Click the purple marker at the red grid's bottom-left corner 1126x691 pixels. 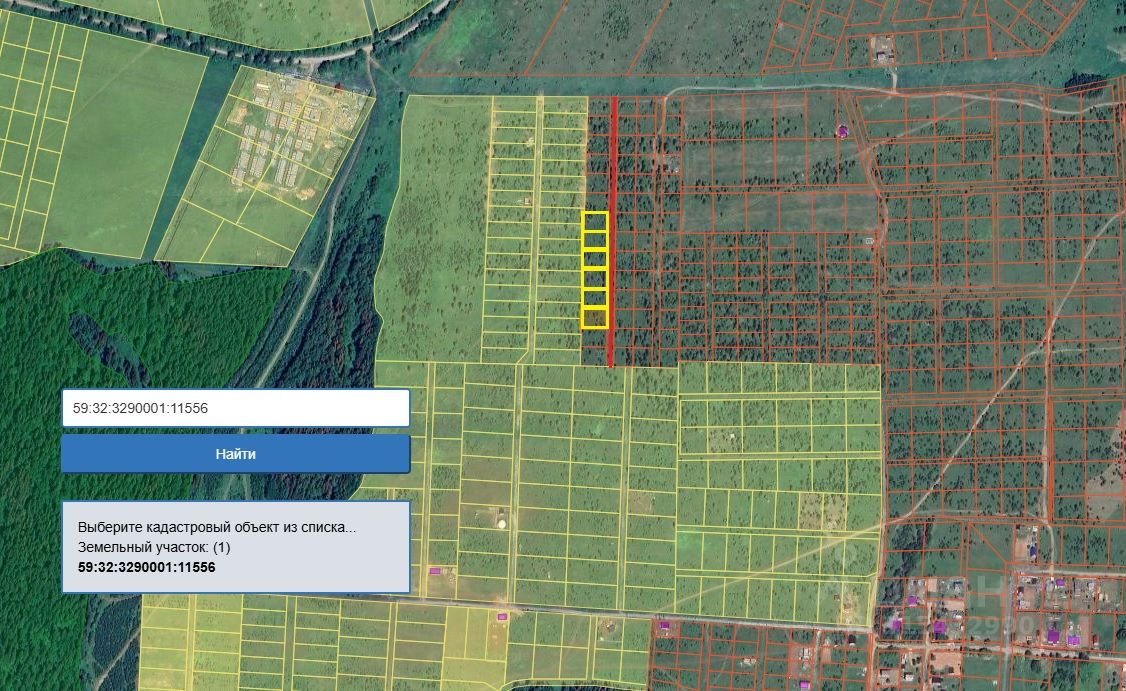[x=664, y=626]
